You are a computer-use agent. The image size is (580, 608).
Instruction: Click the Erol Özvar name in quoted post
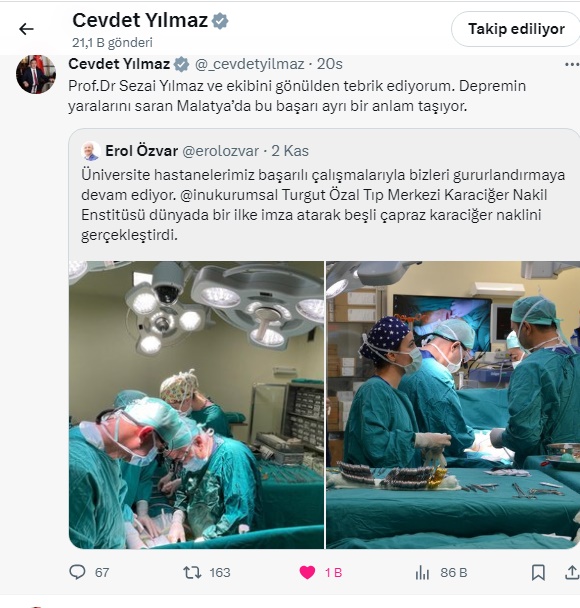(x=142, y=151)
